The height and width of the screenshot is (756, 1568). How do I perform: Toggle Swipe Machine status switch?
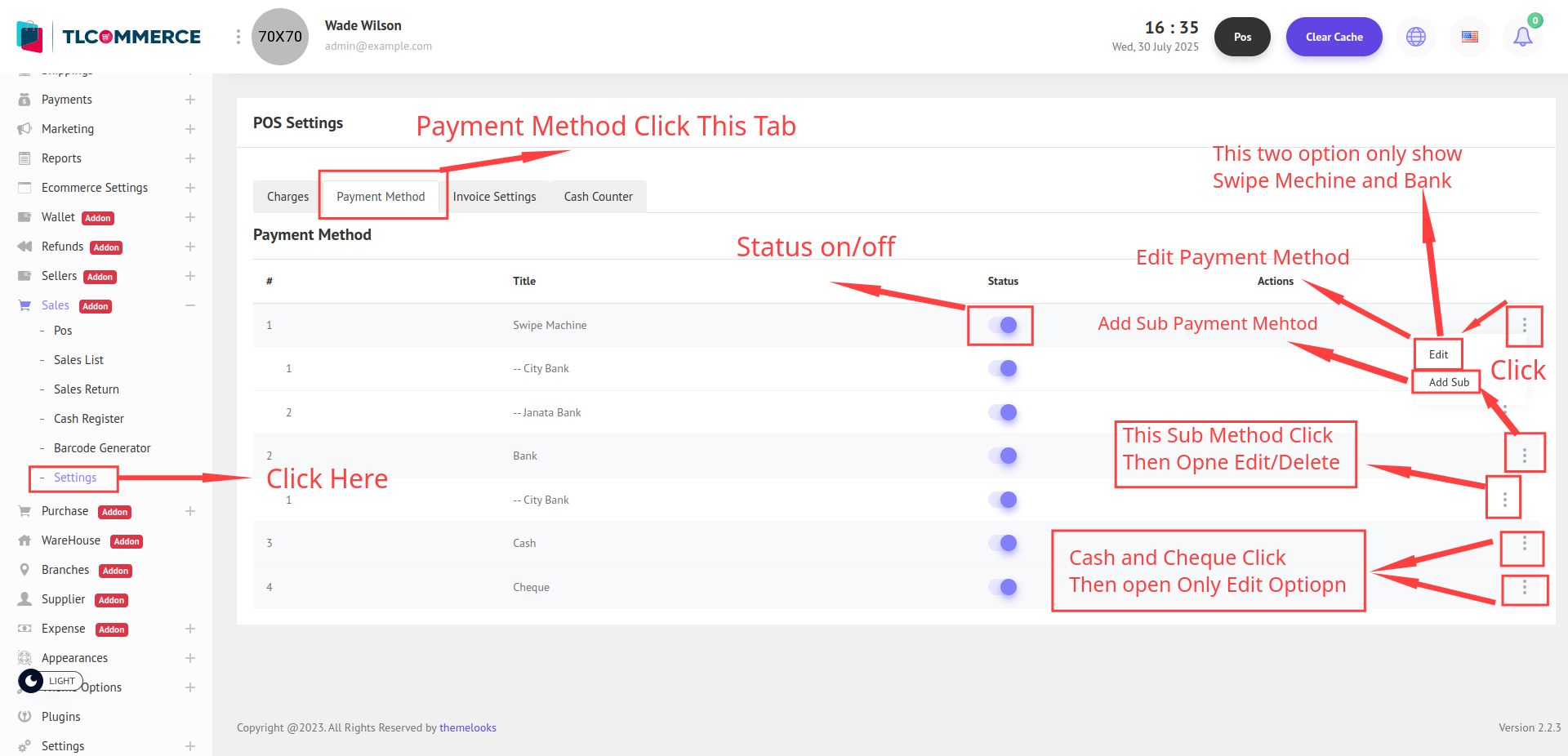(x=1002, y=325)
